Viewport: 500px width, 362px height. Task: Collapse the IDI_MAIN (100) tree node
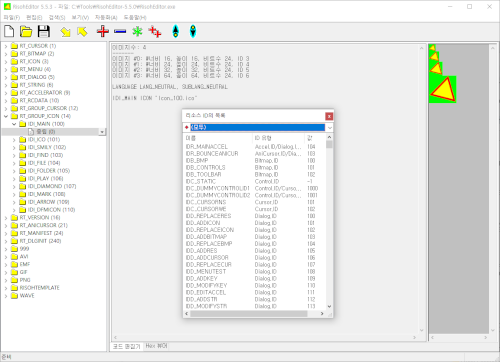14,124
